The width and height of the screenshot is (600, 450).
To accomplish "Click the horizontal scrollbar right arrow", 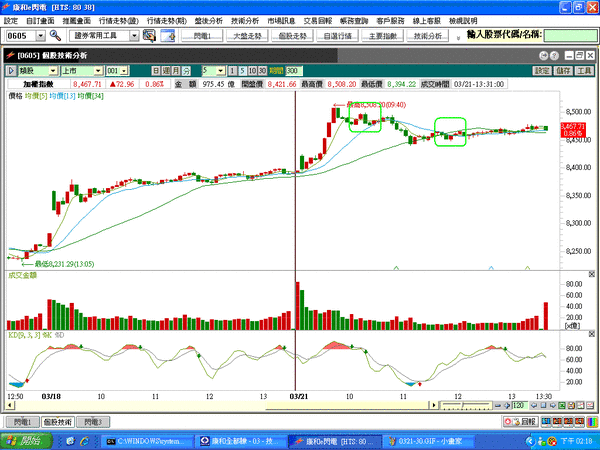I will pos(434,405).
